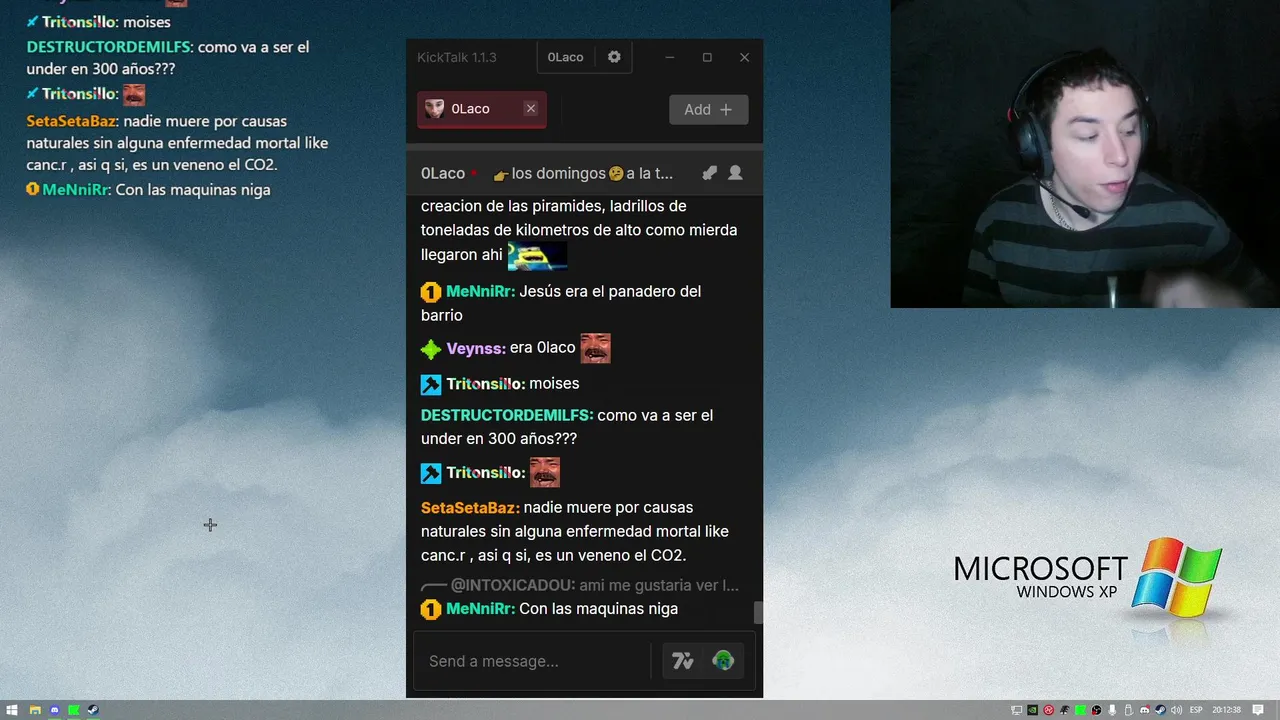This screenshot has width=1280, height=720.
Task: Click overlay chat username DESTRUCTORDEMILFS
Action: (110, 47)
